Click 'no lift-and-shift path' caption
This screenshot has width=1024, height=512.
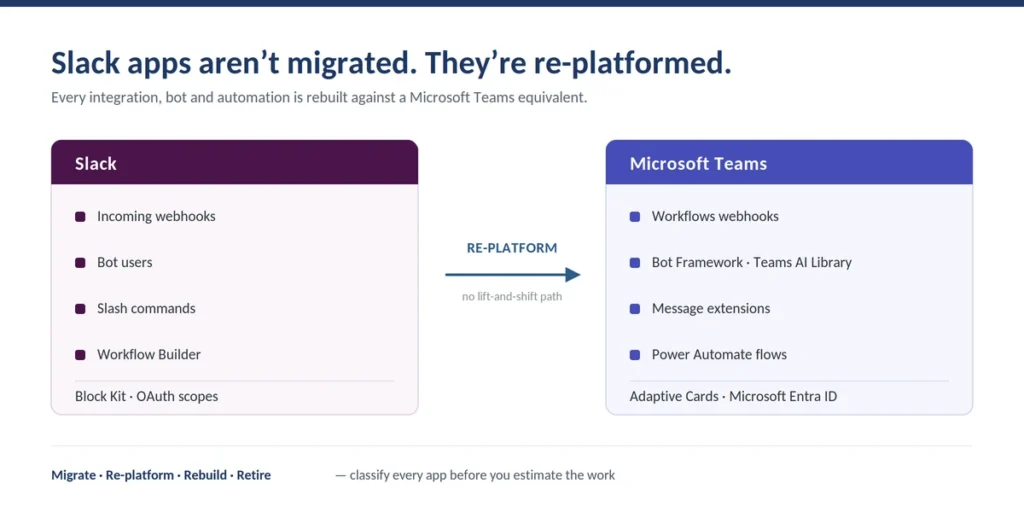[x=512, y=296]
